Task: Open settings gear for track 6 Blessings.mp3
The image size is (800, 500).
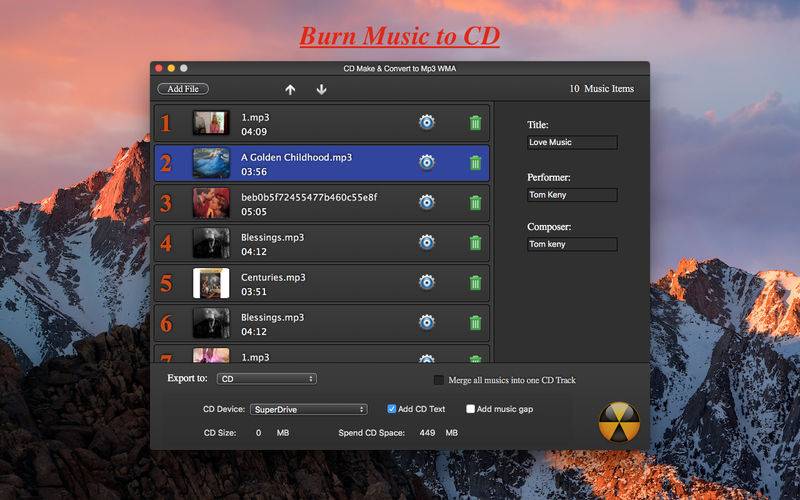Action: (x=427, y=322)
